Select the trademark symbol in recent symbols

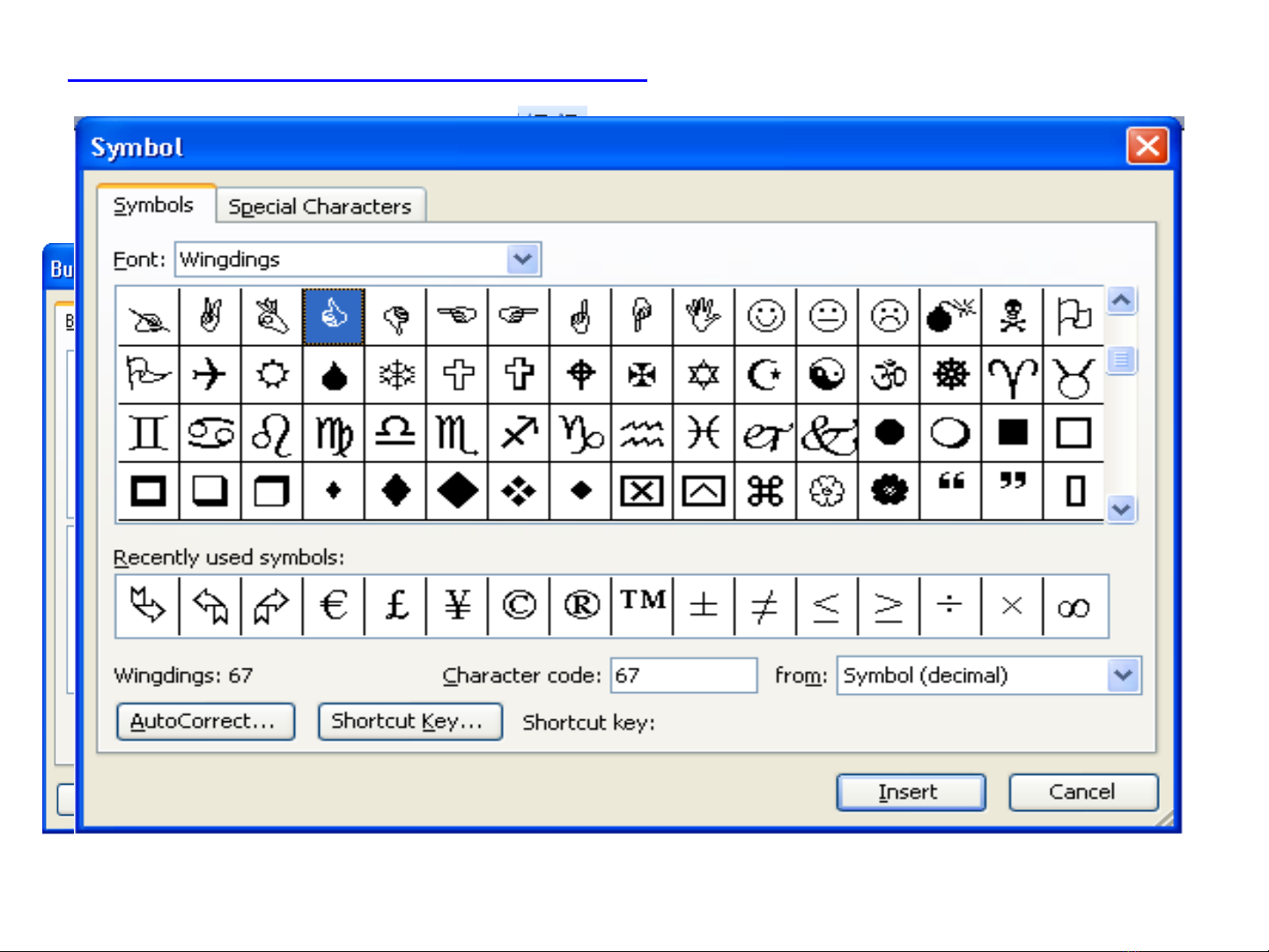[x=642, y=606]
